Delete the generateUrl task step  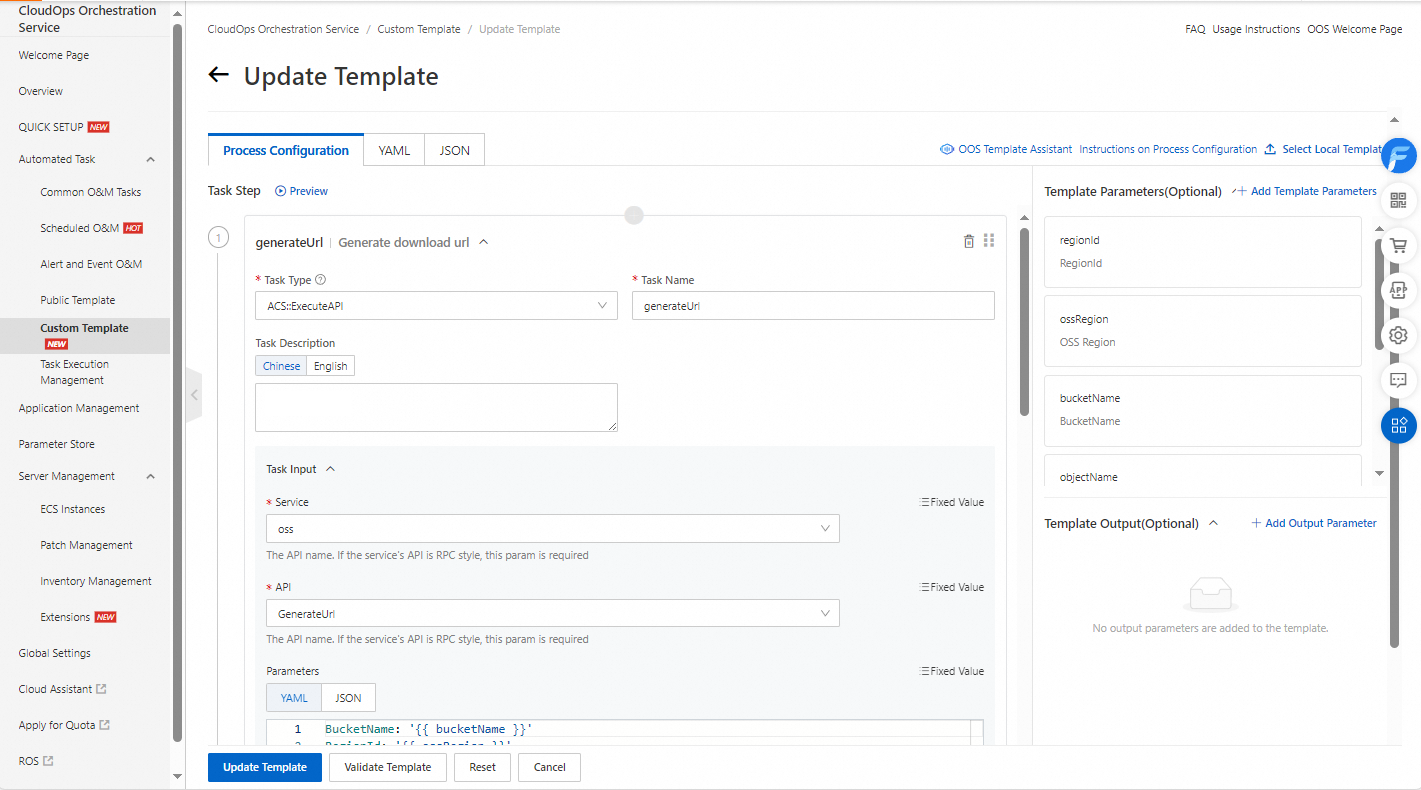tap(968, 241)
